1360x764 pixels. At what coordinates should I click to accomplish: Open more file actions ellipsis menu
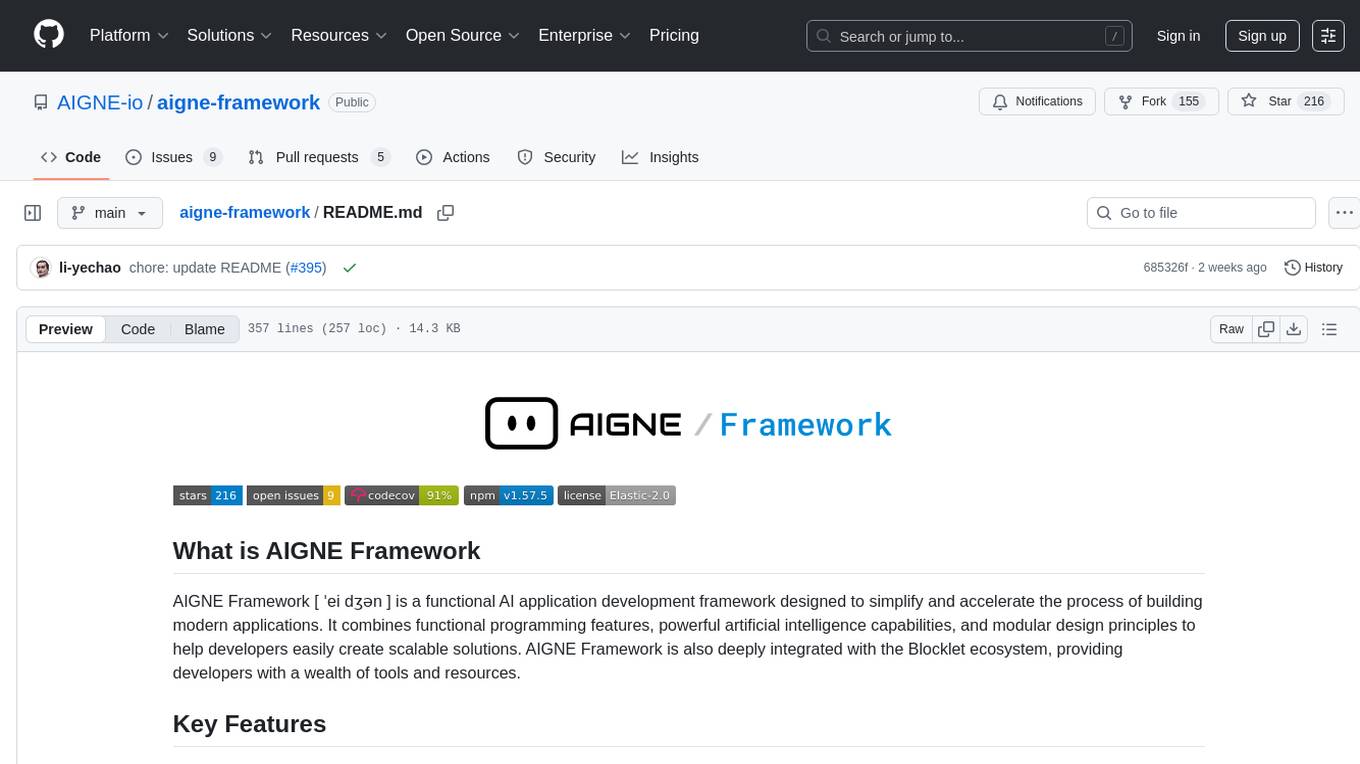1345,213
